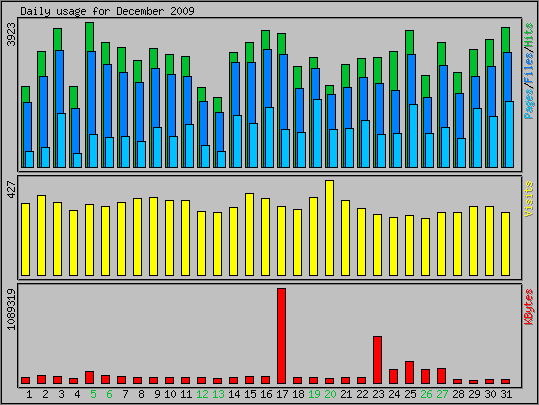Click the red KBytes bar for day 17

(x=281, y=336)
